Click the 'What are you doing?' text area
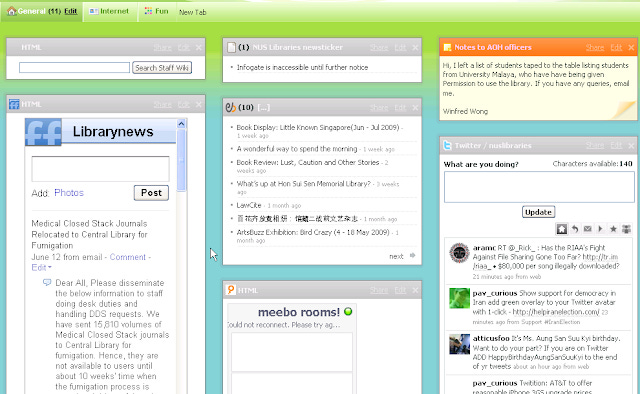 (539, 187)
